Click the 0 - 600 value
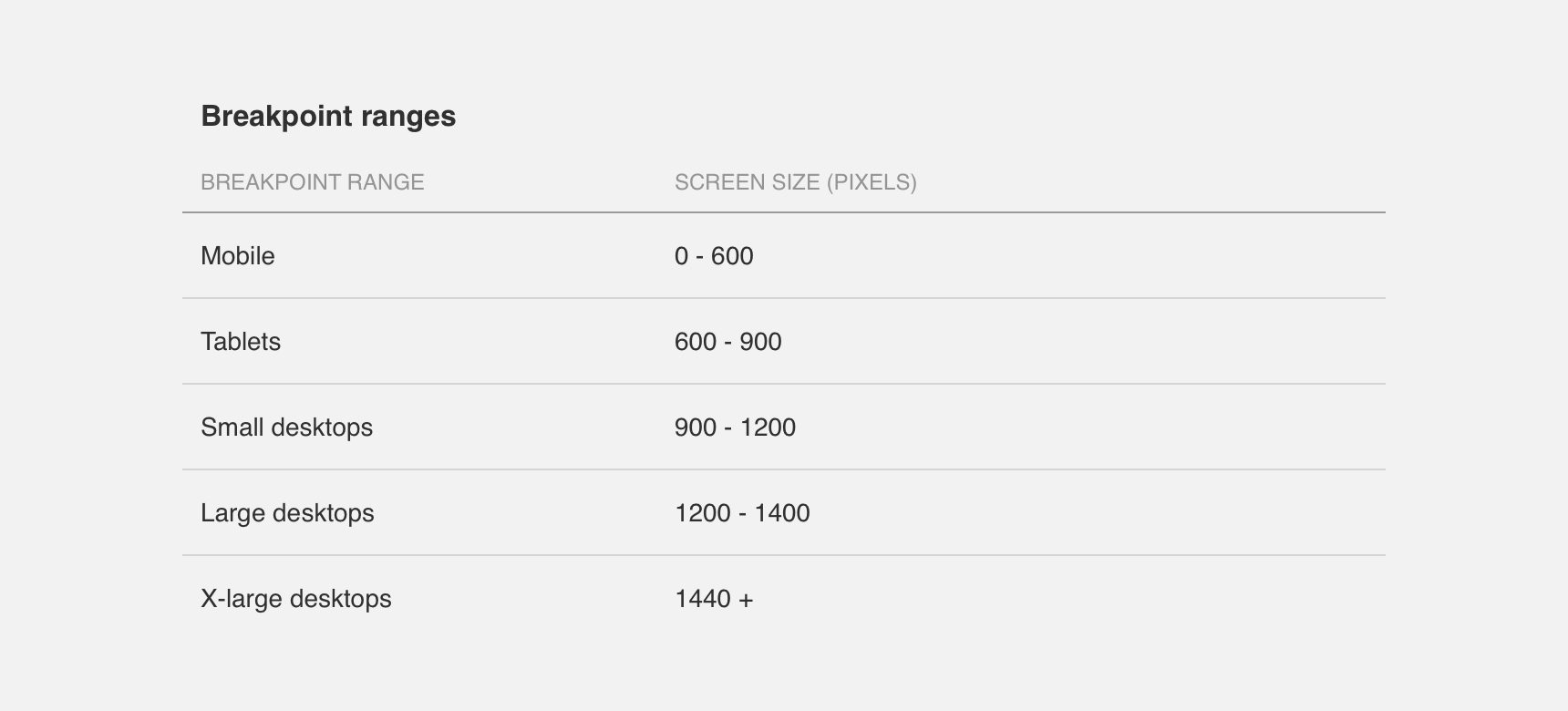The image size is (1568, 711). pyautogui.click(x=714, y=255)
